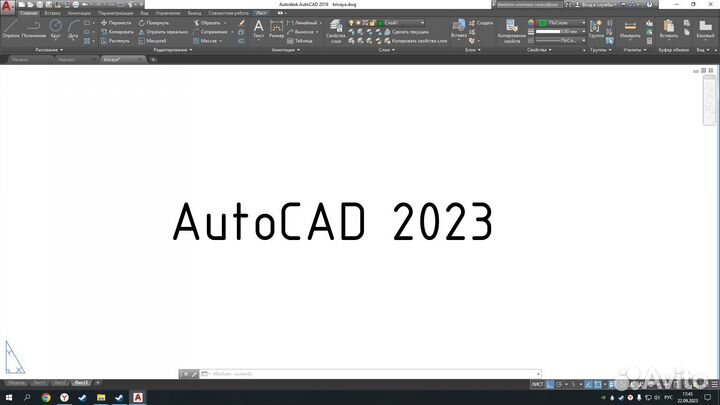Click the Вставить (Paste) clipboard icon
The height and width of the screenshot is (405, 720).
pos(669,28)
